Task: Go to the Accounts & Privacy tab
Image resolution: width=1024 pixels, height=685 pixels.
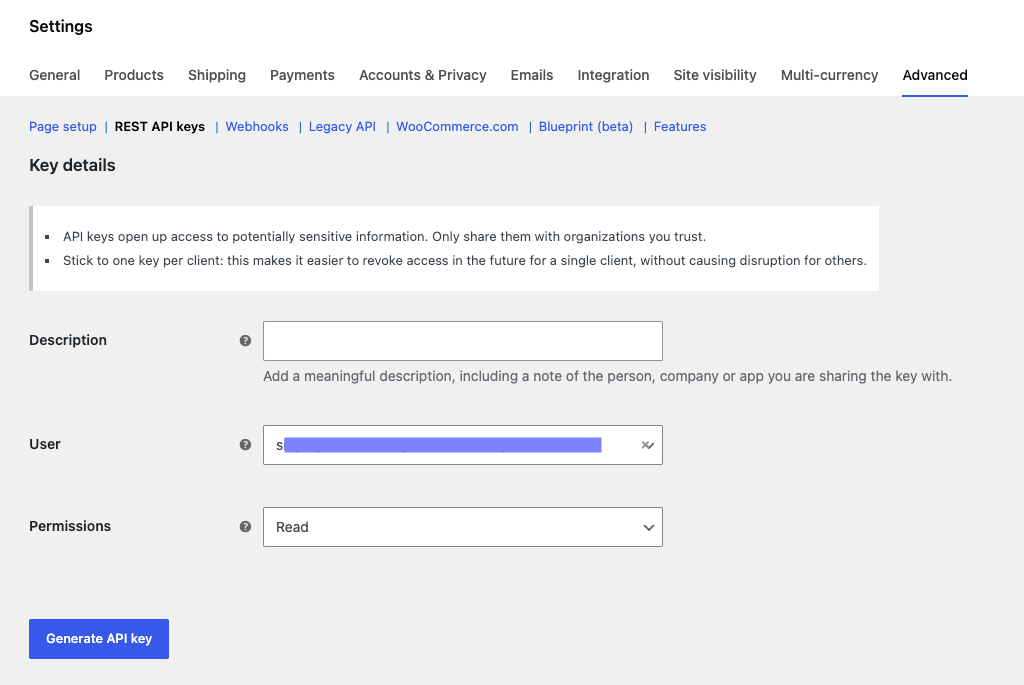Action: (x=423, y=75)
